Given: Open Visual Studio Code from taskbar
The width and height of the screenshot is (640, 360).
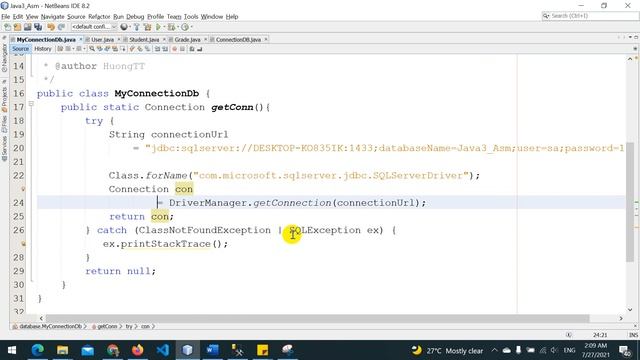Looking at the screenshot, I should click(x=162, y=350).
